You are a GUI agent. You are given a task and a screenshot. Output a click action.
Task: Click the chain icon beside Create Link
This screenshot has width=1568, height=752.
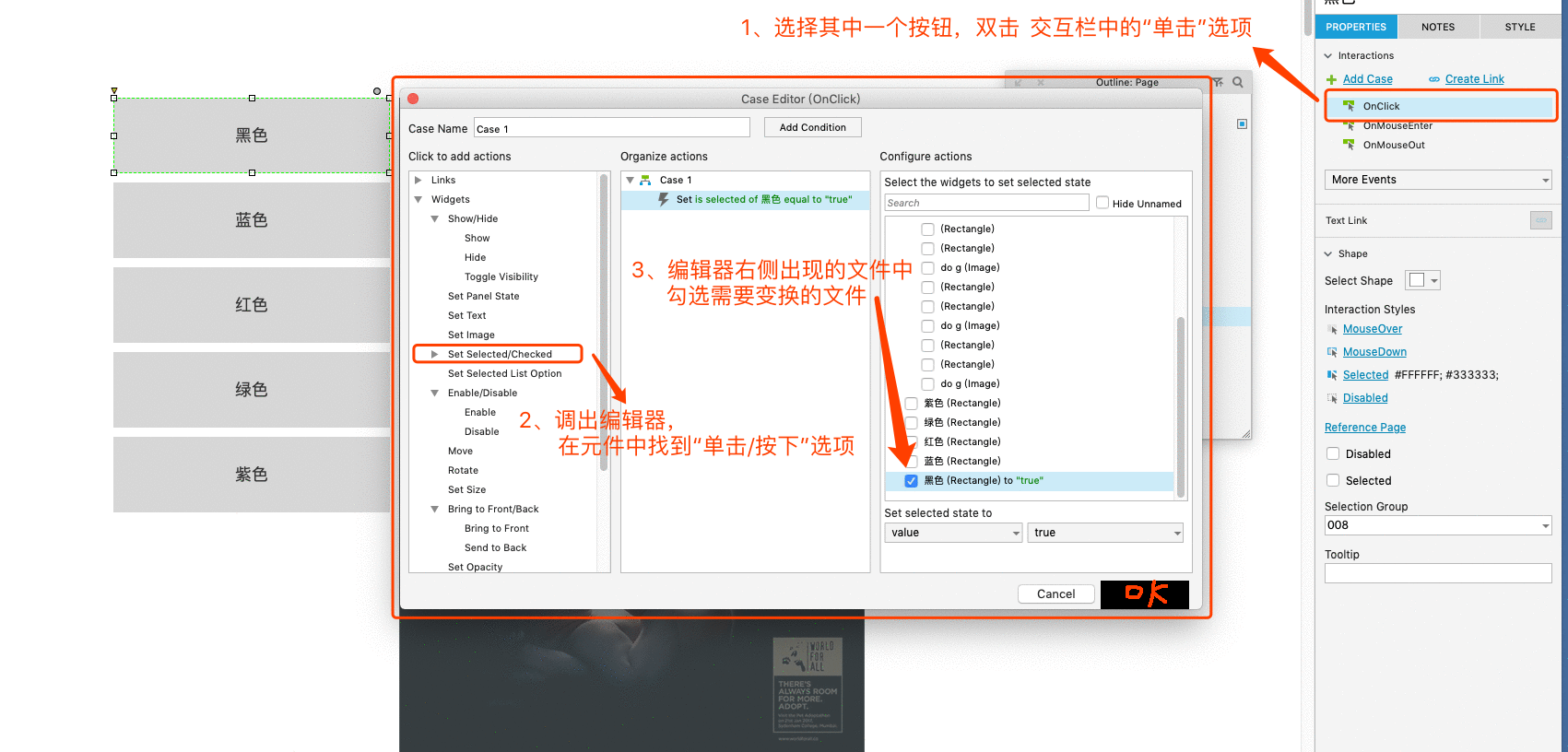(1434, 80)
